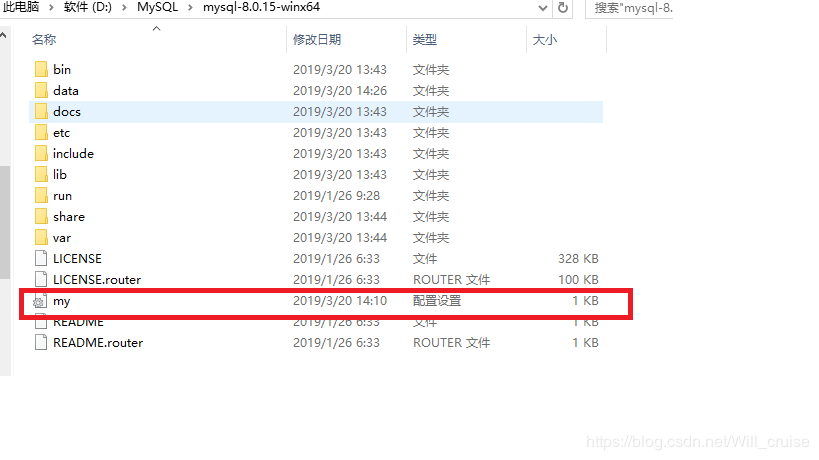The image size is (819, 460).
Task: Click the run folder icon
Action: coord(41,196)
